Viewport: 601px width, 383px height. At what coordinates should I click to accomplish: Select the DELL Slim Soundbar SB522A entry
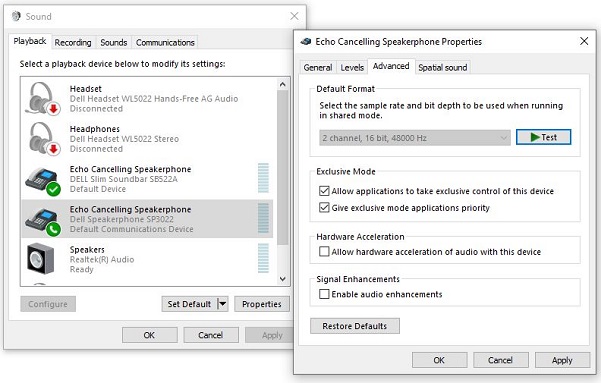pyautogui.click(x=147, y=179)
